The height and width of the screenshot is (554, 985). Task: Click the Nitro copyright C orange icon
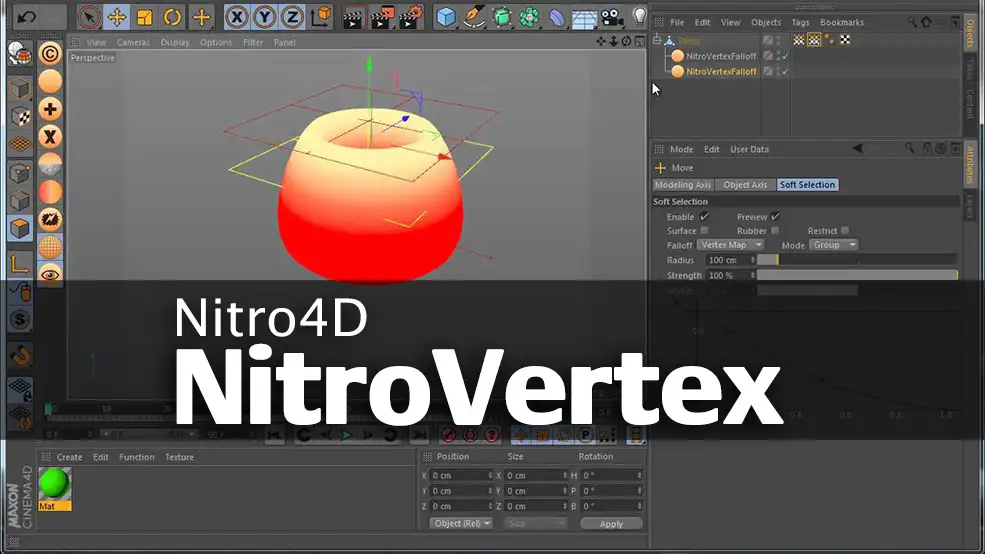pos(50,54)
